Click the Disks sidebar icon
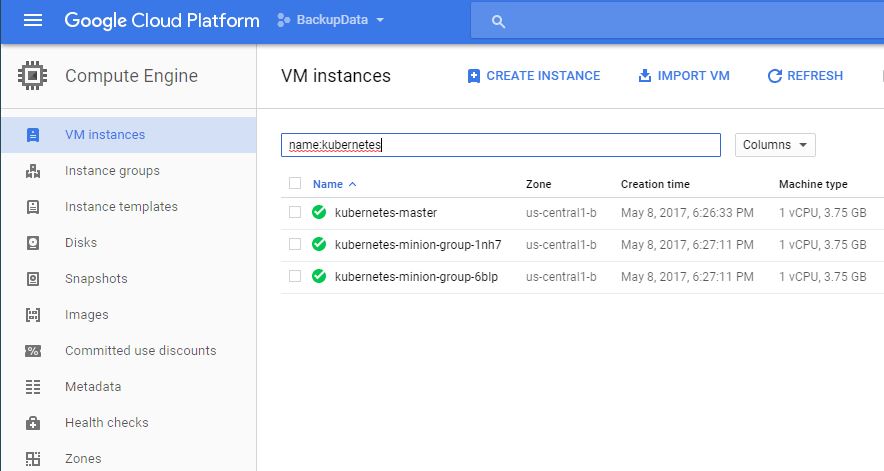The height and width of the screenshot is (471, 884). coord(33,243)
